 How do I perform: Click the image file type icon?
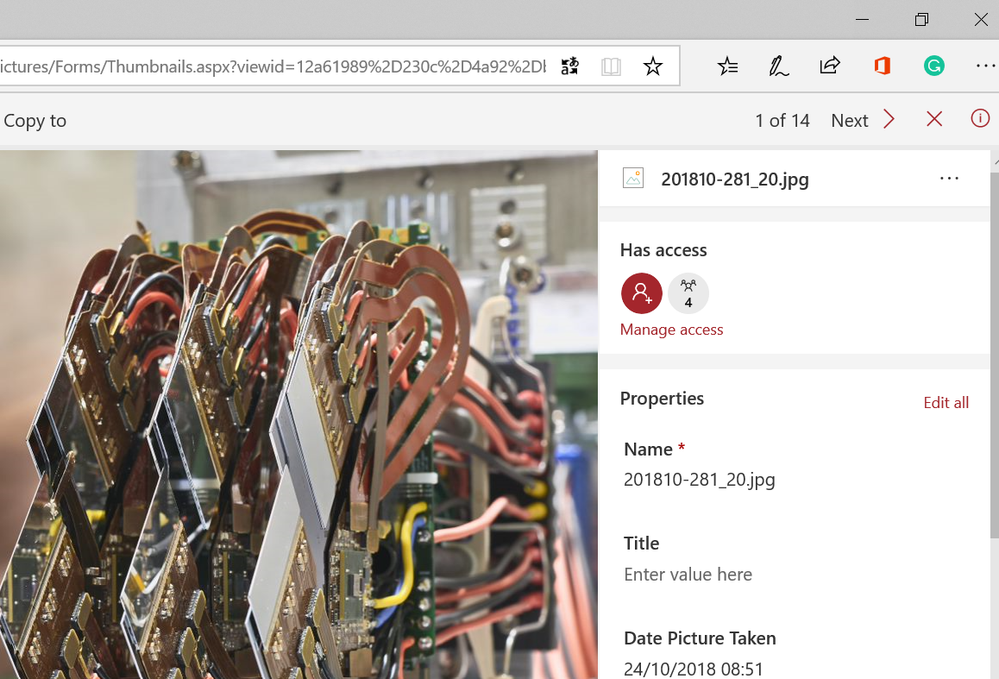(x=633, y=178)
